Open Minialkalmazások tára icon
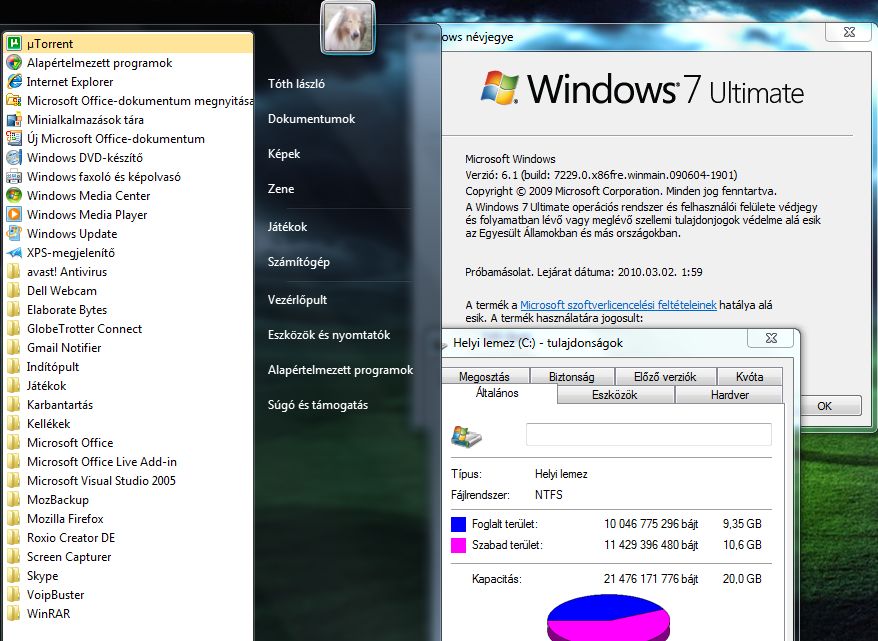The image size is (878, 641). (x=14, y=120)
